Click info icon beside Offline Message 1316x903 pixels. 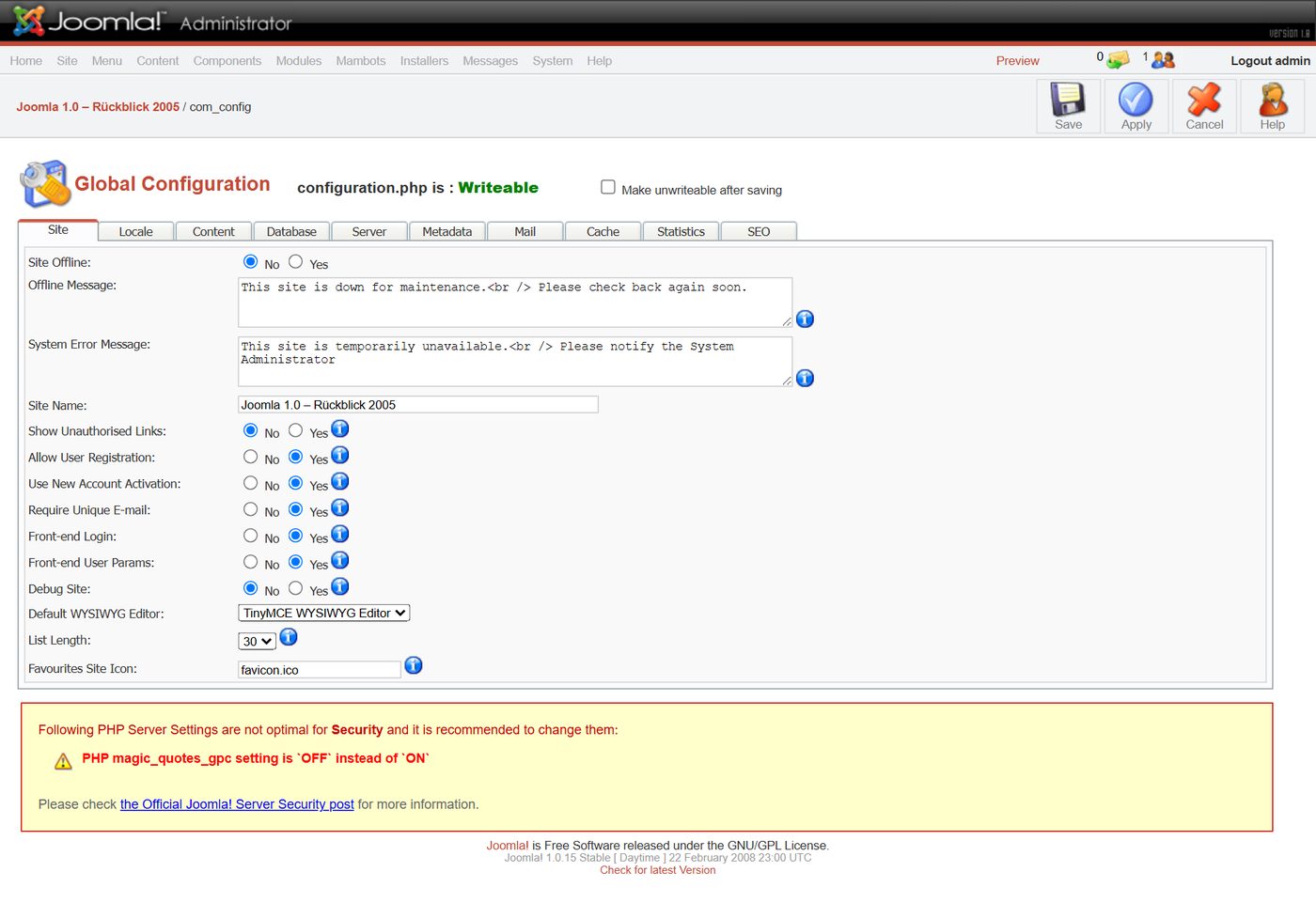pos(805,319)
